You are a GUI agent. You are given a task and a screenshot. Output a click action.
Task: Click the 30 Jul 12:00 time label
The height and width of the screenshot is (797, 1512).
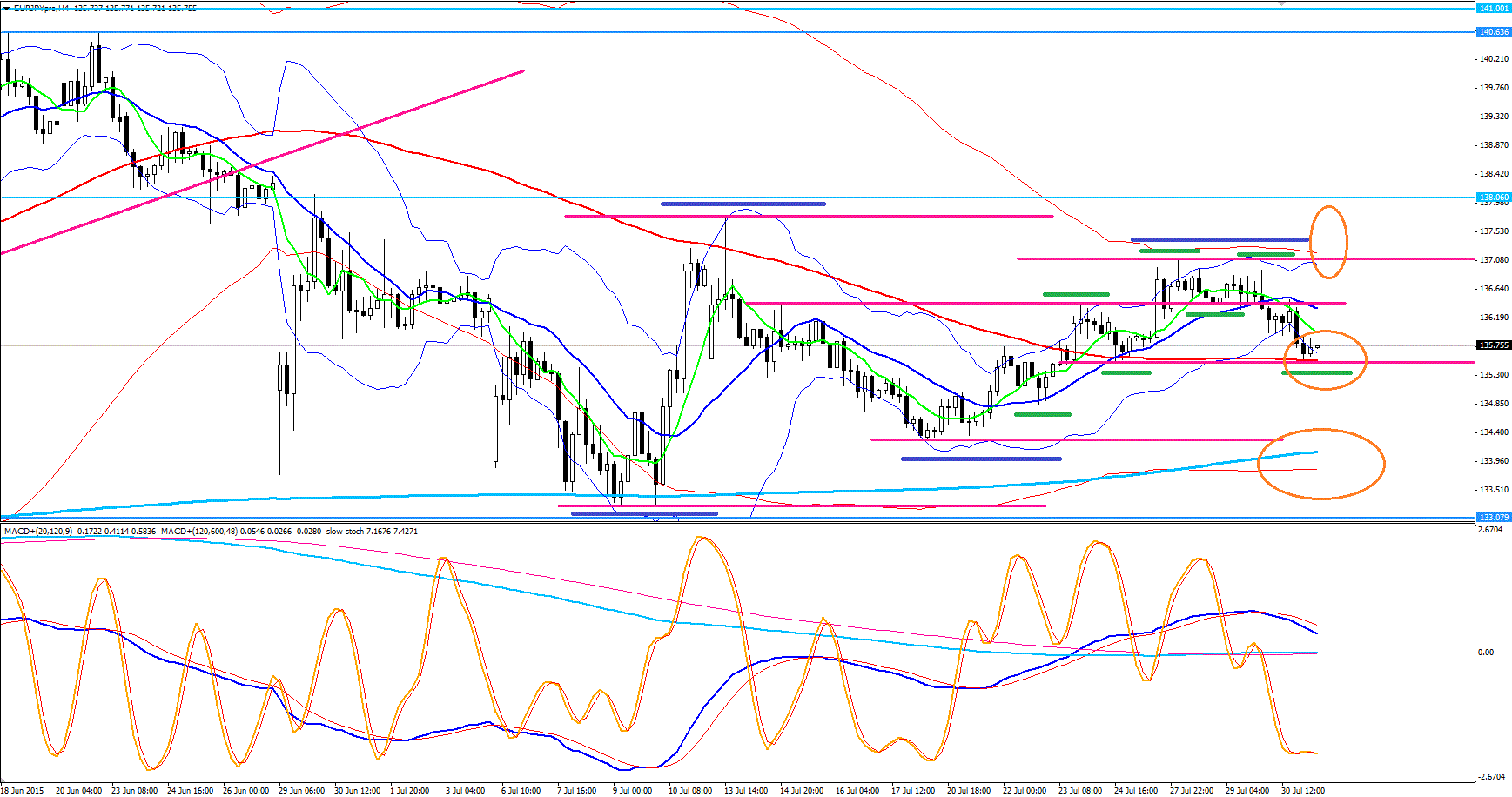[1304, 791]
